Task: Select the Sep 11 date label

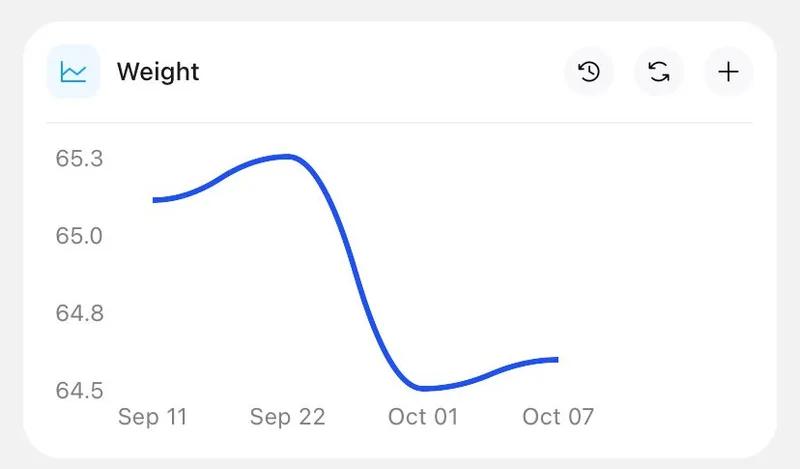Action: [x=153, y=417]
